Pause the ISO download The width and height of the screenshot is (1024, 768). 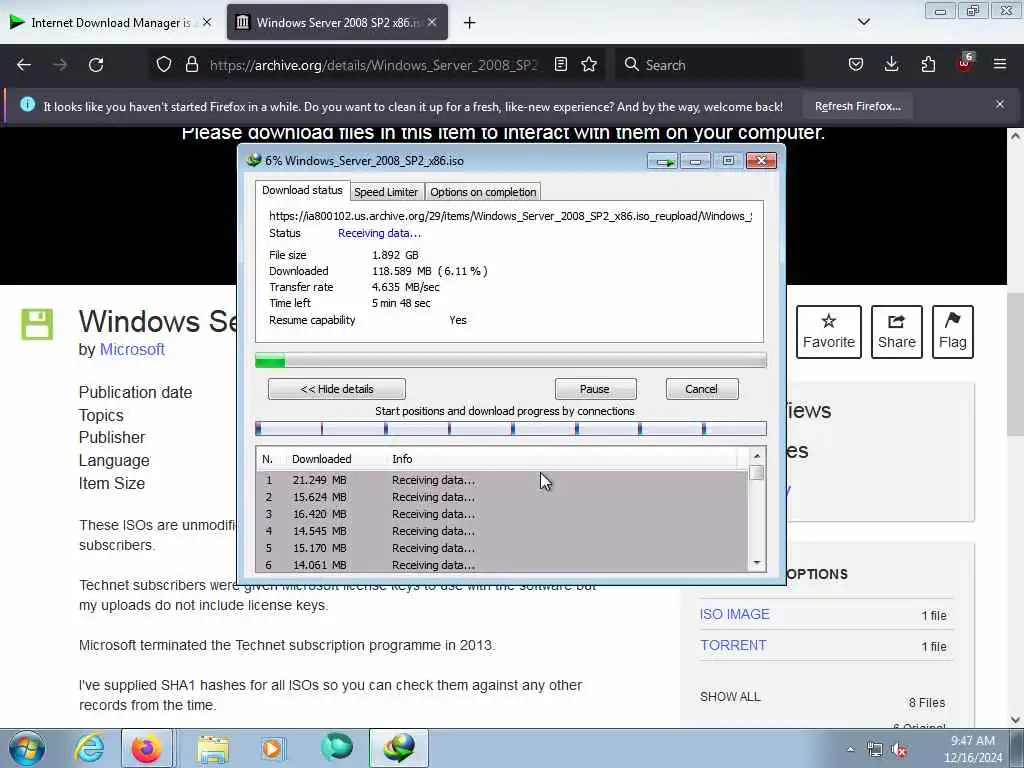click(x=595, y=389)
